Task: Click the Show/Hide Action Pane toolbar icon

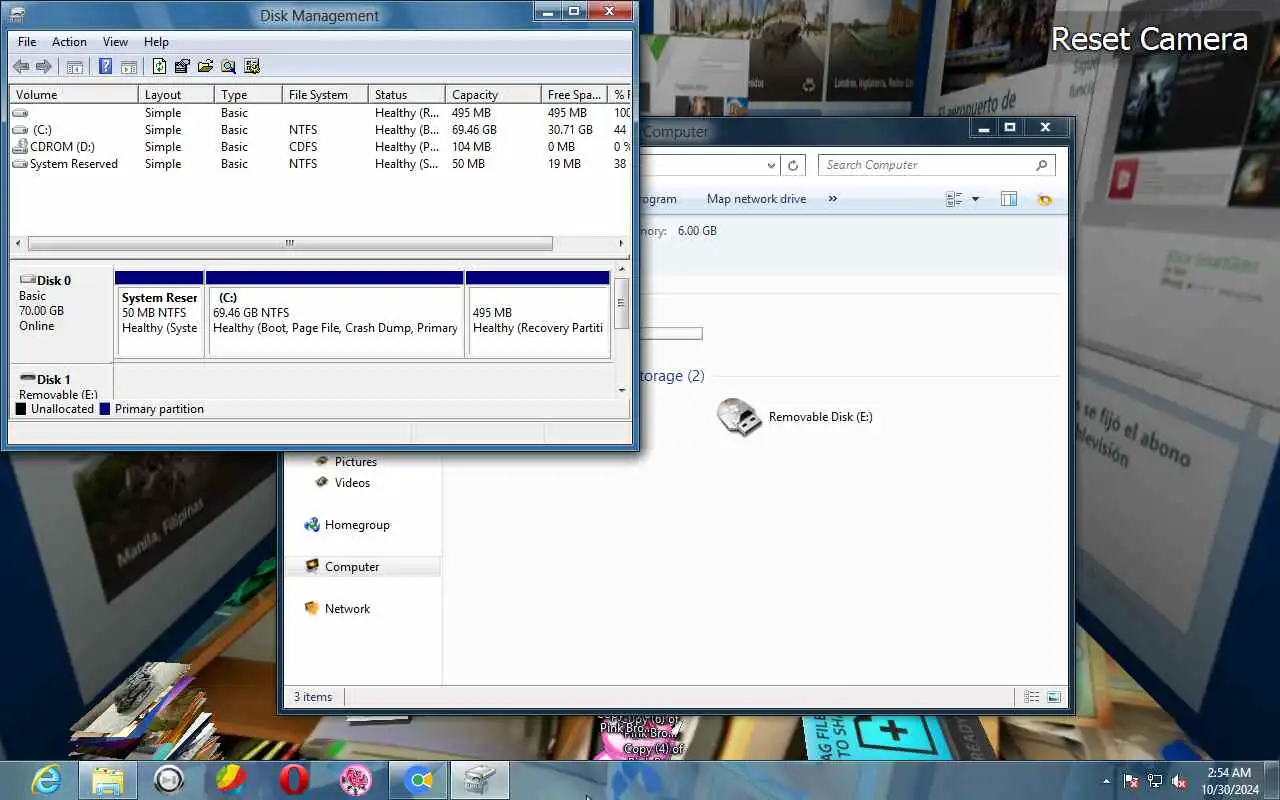Action: (129, 67)
